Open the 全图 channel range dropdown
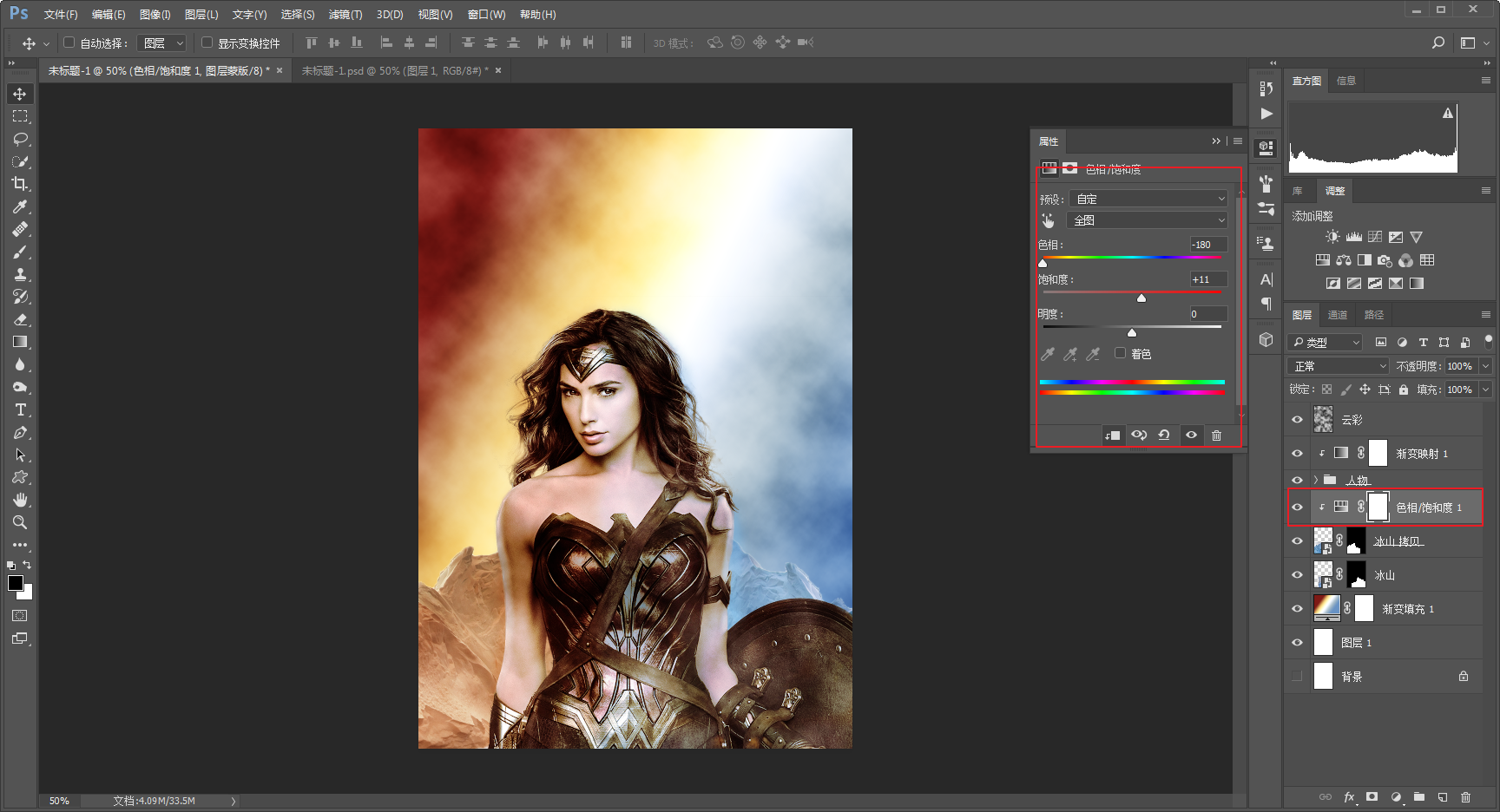1500x812 pixels. click(1148, 220)
